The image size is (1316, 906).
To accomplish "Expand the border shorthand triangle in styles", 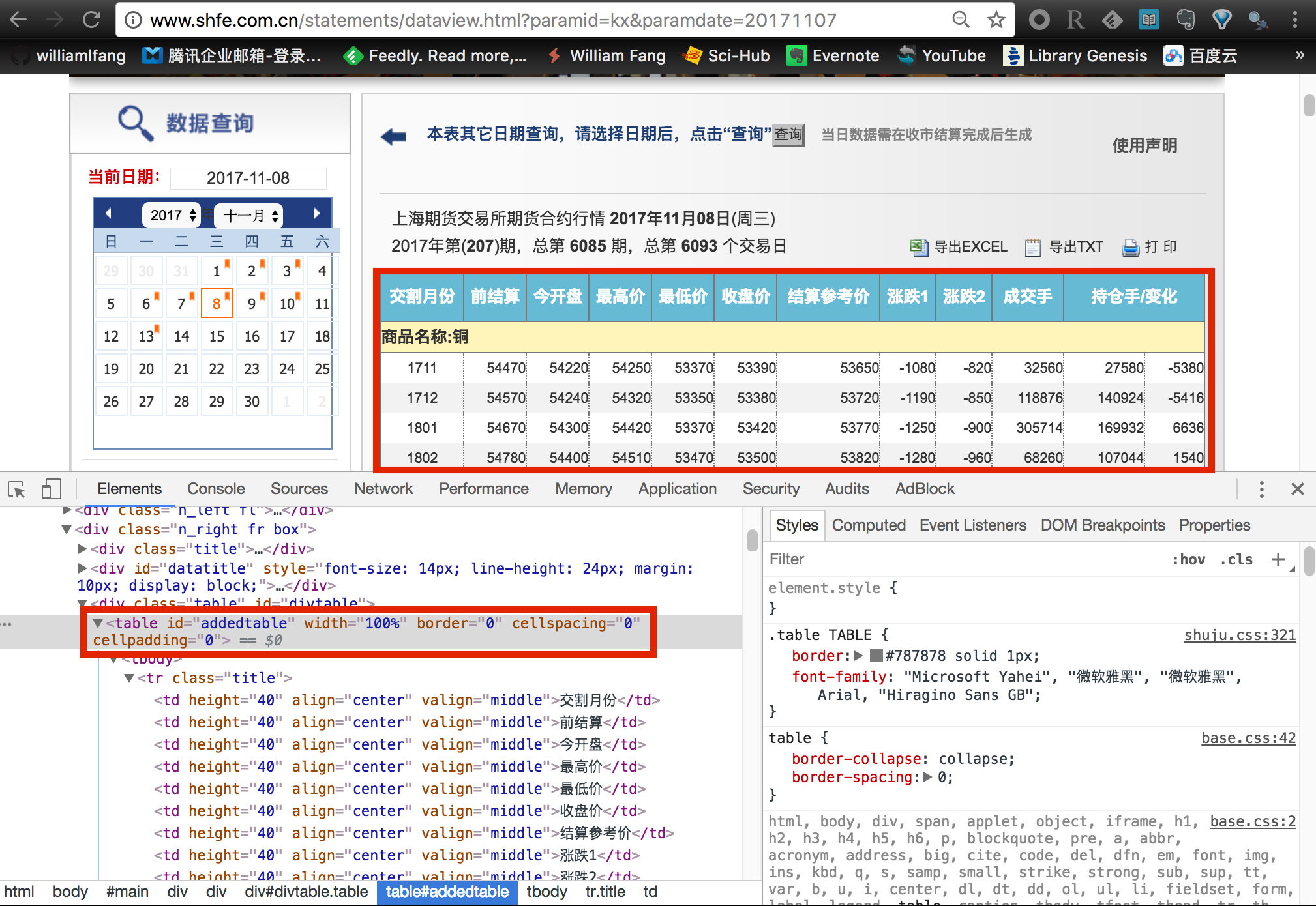I will [x=859, y=656].
